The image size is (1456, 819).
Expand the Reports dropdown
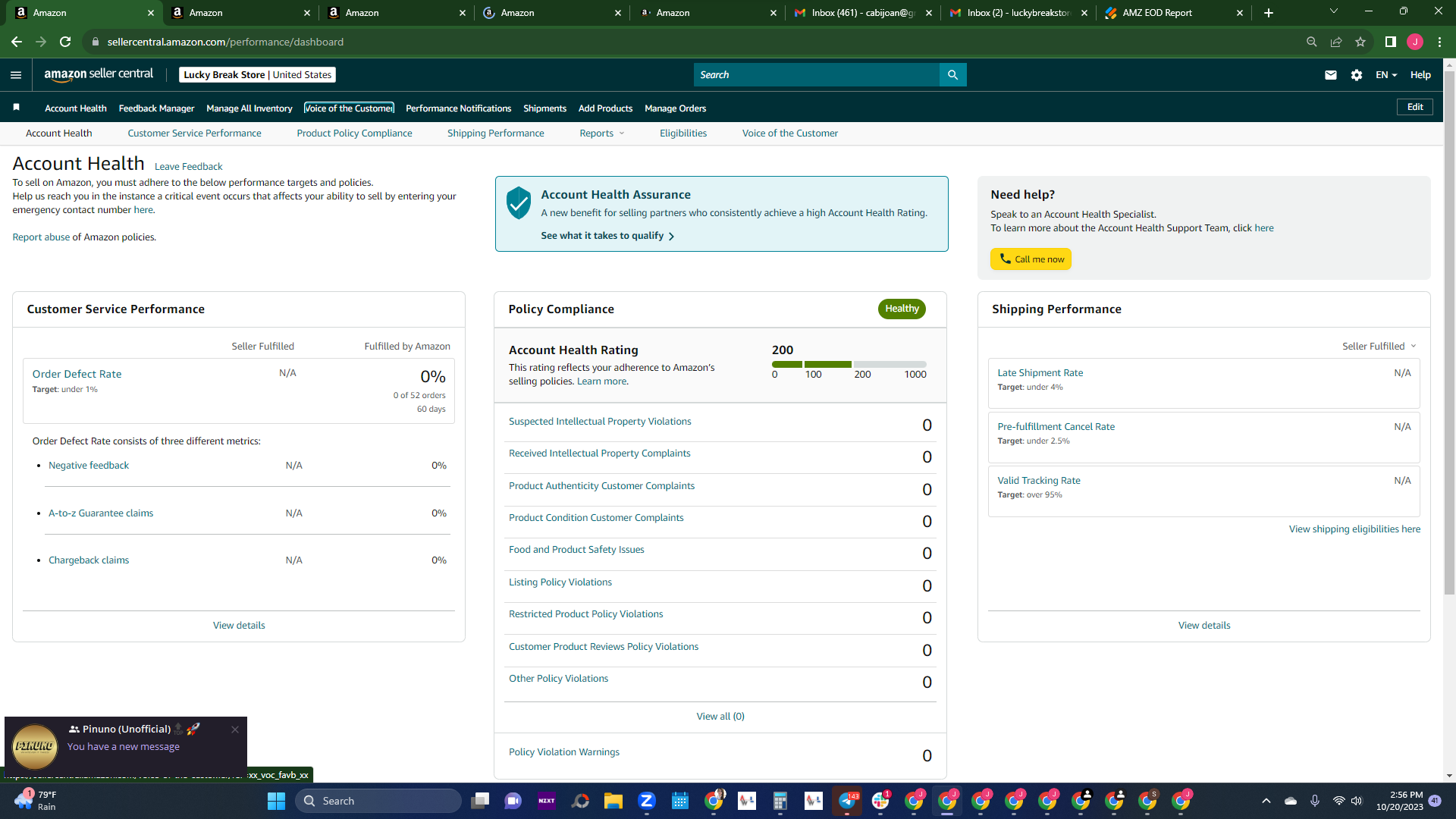pyautogui.click(x=602, y=133)
